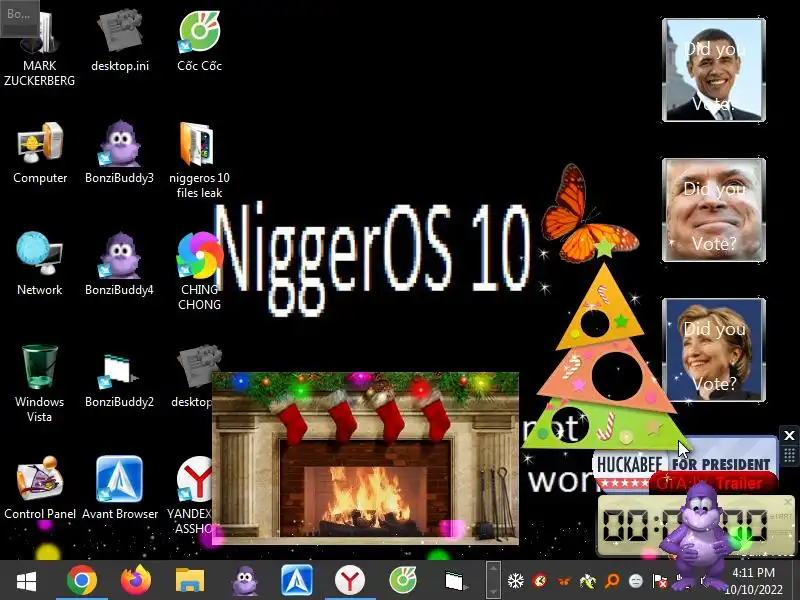
Task: Click the banana tray icon
Action: pos(588,581)
